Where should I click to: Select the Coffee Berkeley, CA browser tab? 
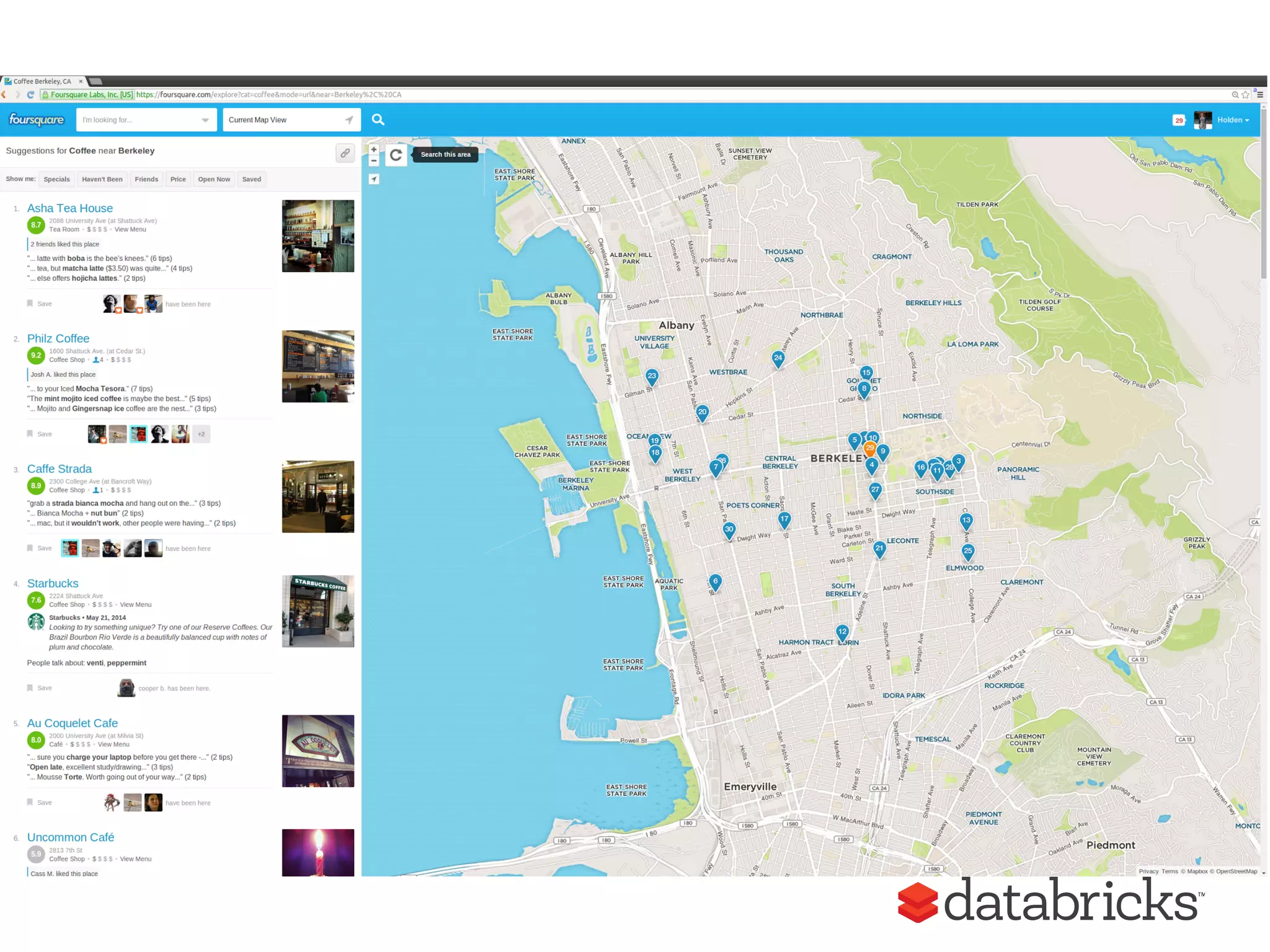[42, 81]
